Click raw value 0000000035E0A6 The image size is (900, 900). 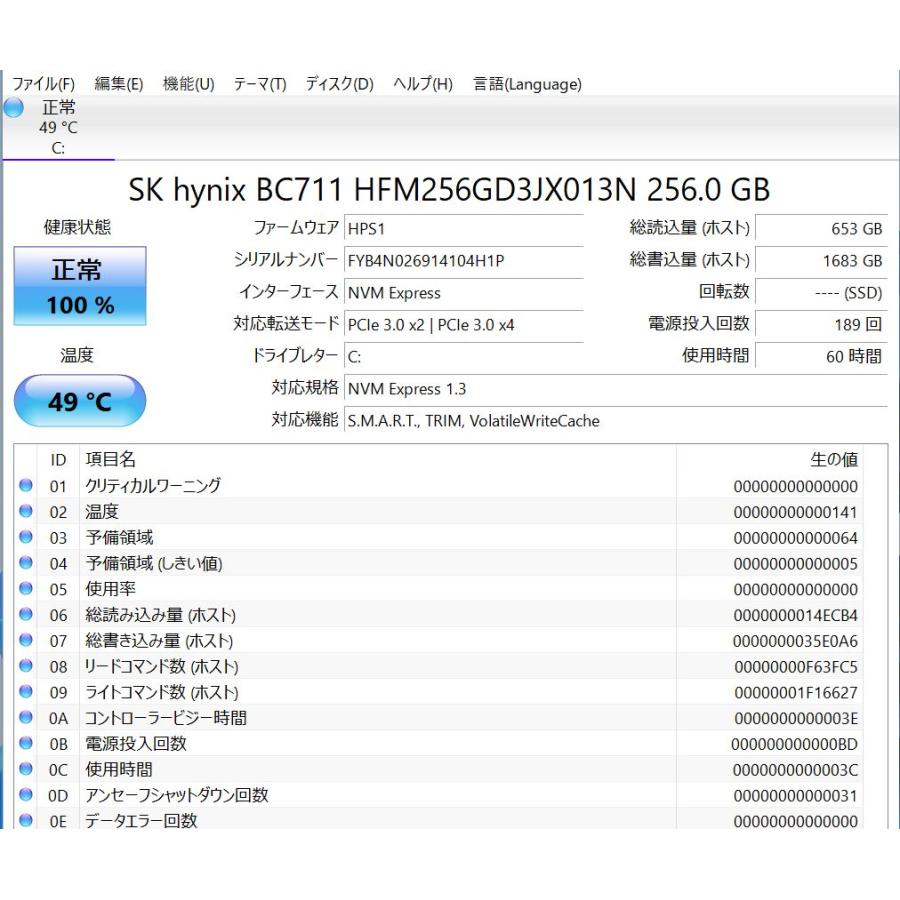[796, 641]
